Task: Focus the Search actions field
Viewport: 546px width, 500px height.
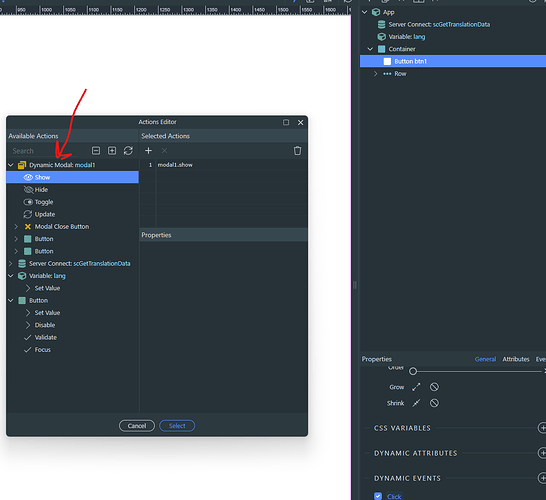Action: pyautogui.click(x=49, y=151)
